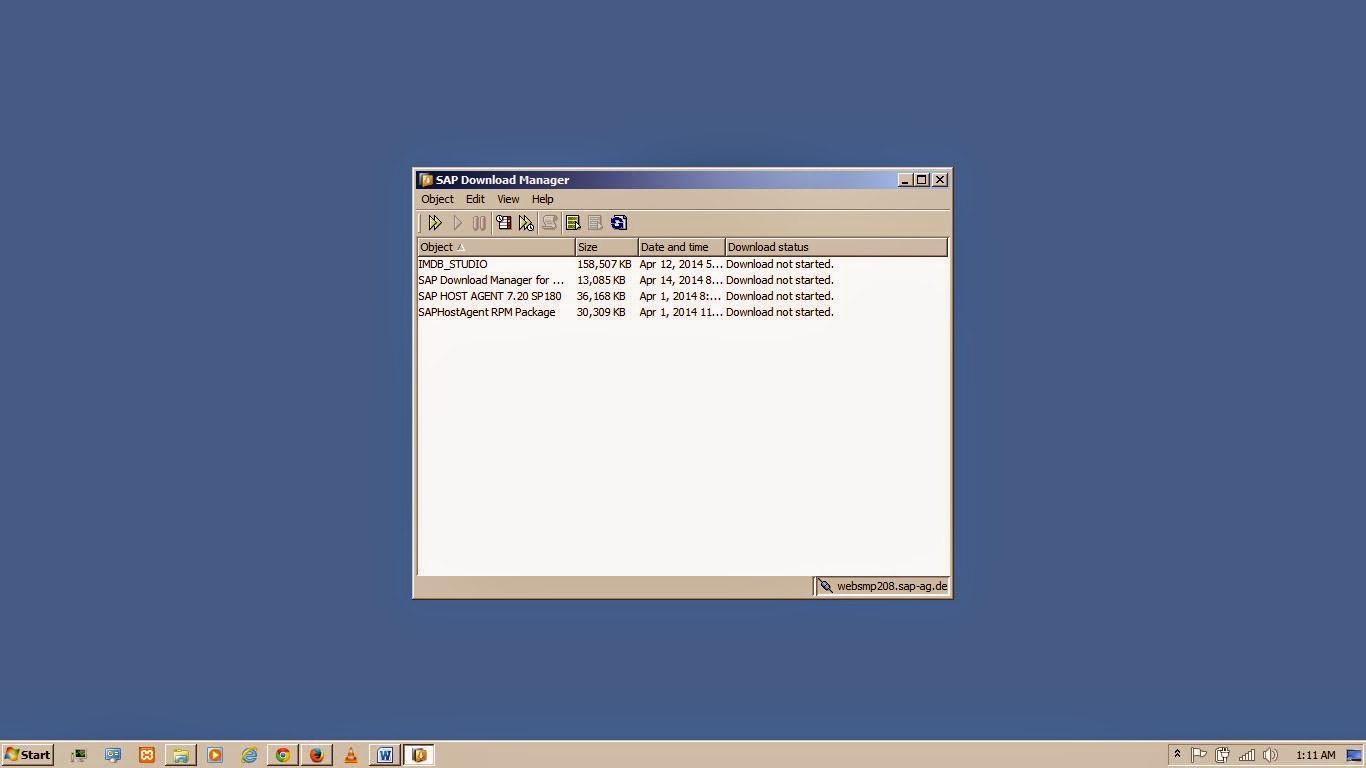Show hidden tray icons chevron
This screenshot has height=768, width=1366.
1177,755
